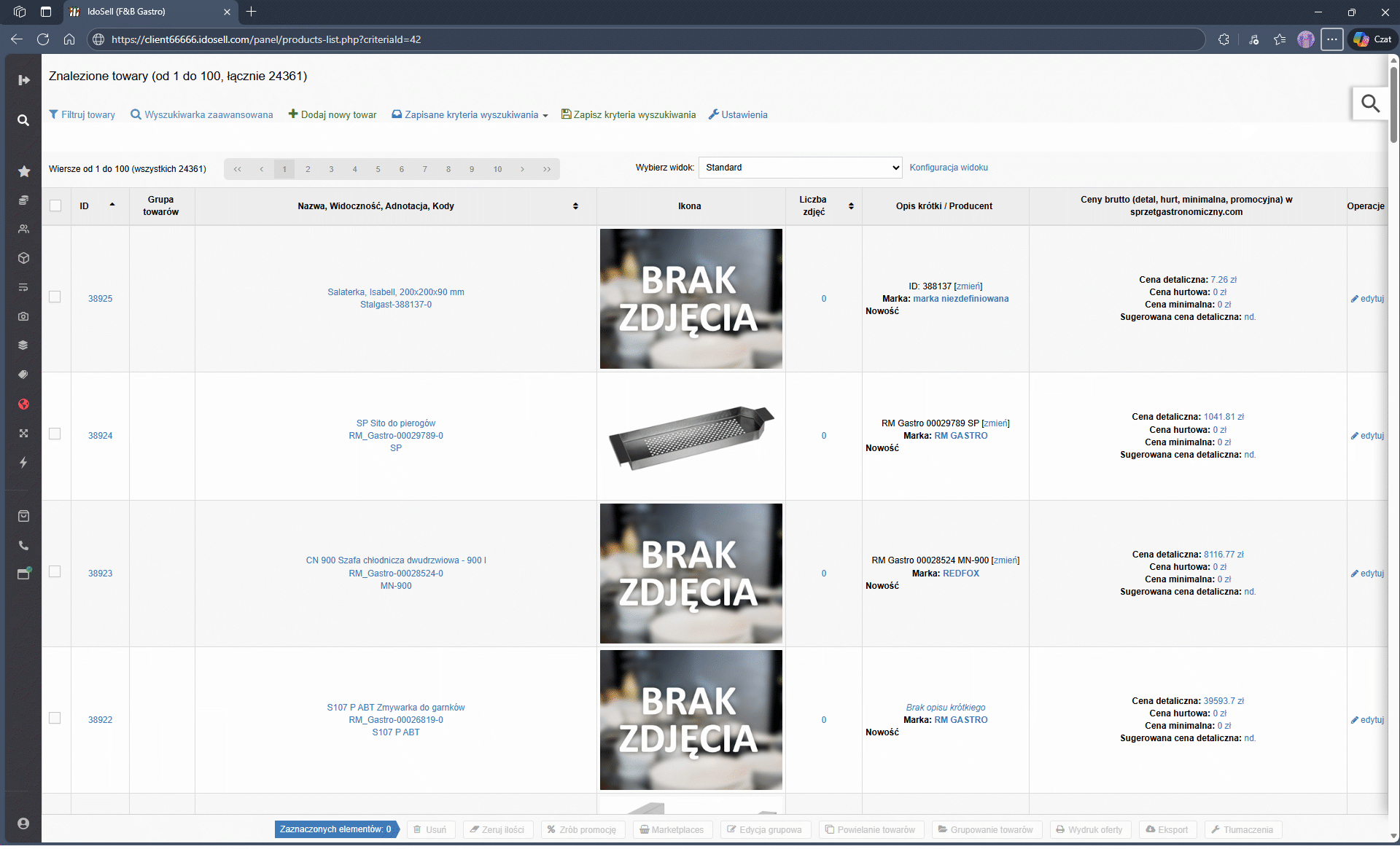The height and width of the screenshot is (849, 1400).
Task: Toggle the select-all checkbox in table header
Action: (x=55, y=206)
